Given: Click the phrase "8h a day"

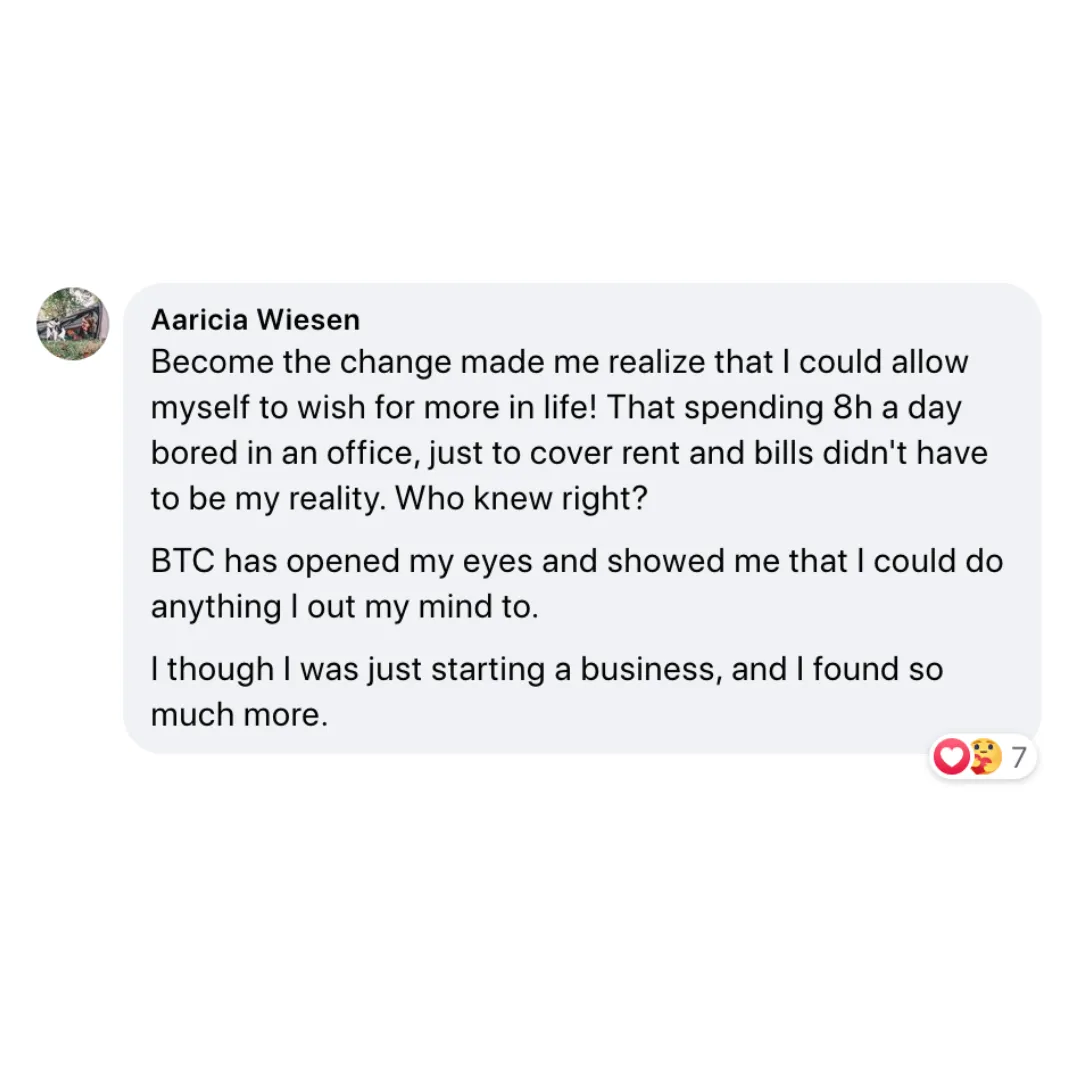Looking at the screenshot, I should click(897, 408).
